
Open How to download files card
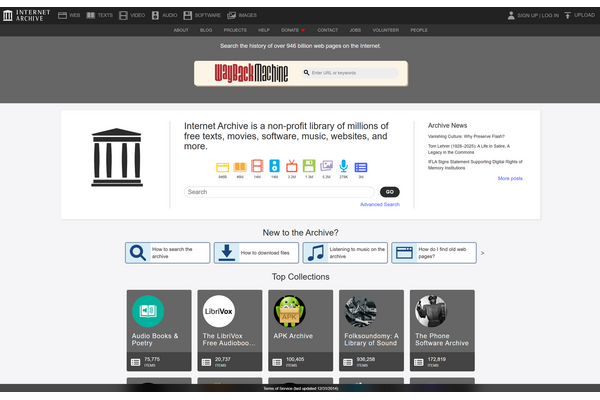[256, 253]
